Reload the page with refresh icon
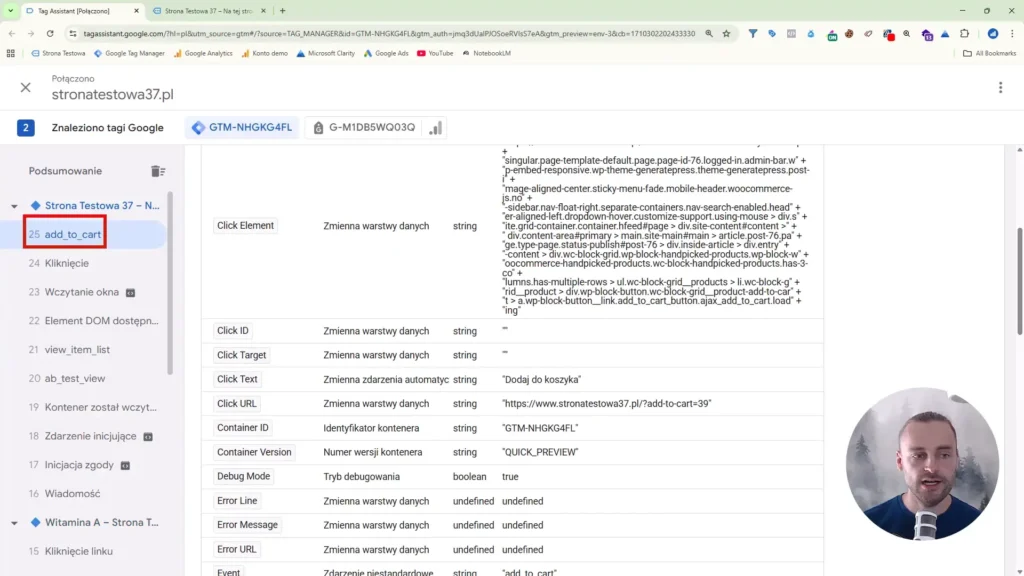The image size is (1024, 576). tap(50, 33)
